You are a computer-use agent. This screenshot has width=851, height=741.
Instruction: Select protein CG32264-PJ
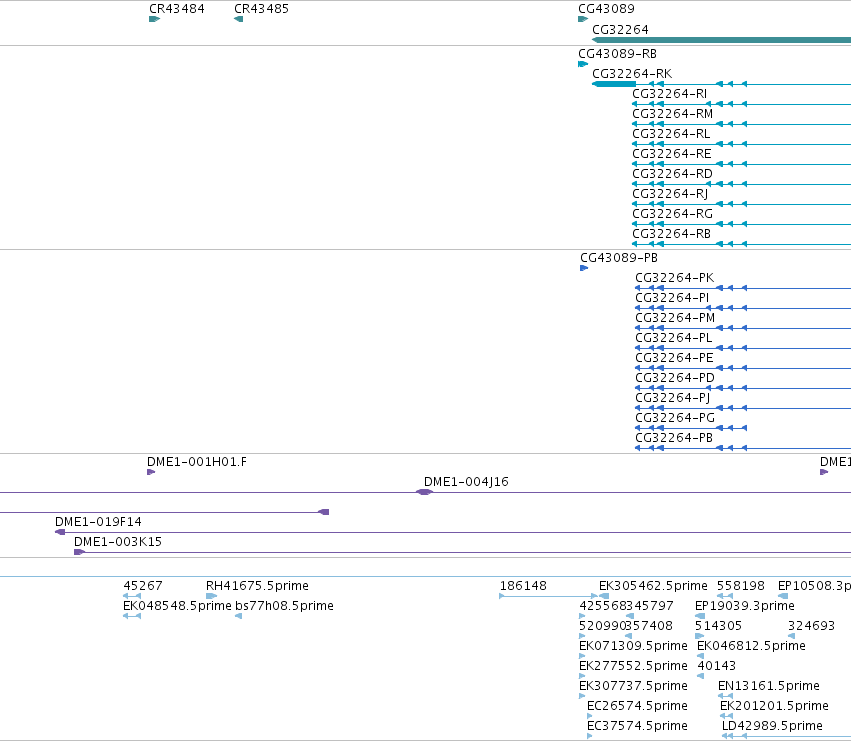pos(672,397)
